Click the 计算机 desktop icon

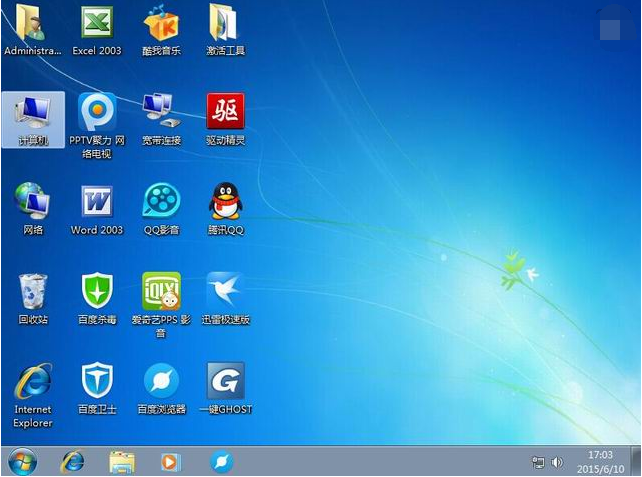click(33, 112)
